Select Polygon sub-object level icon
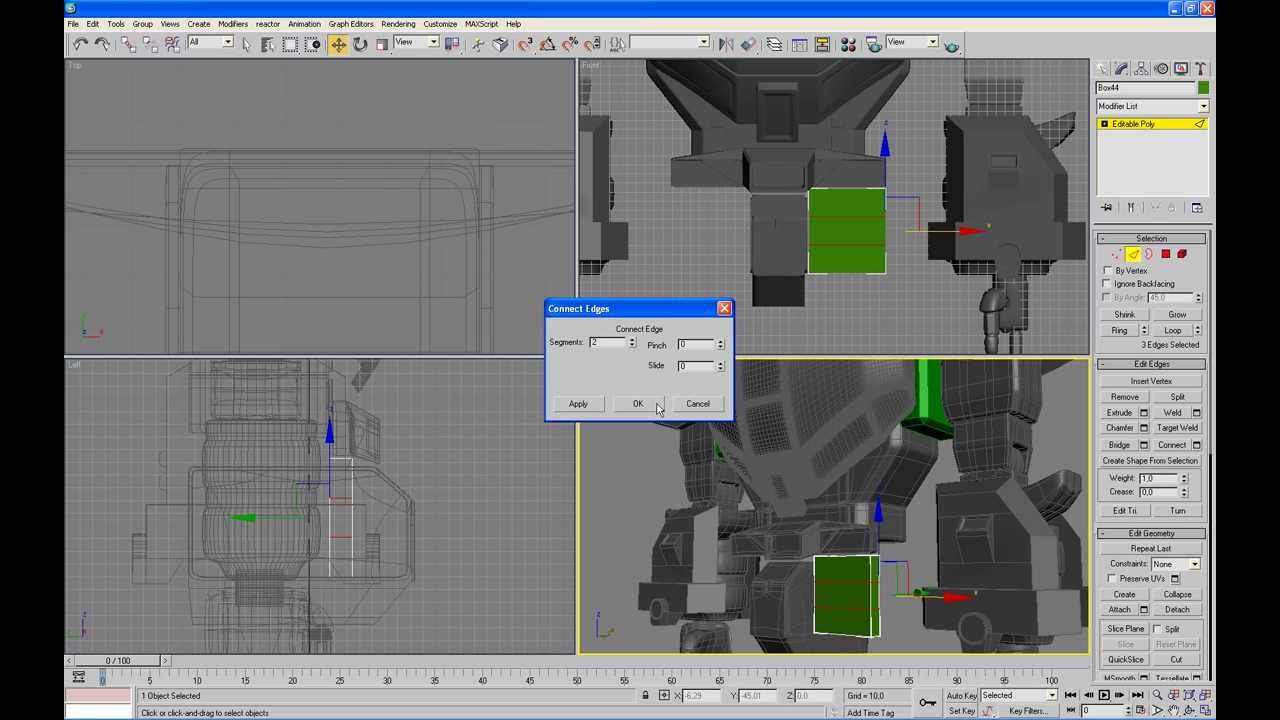This screenshot has width=1280, height=720. 1165,254
